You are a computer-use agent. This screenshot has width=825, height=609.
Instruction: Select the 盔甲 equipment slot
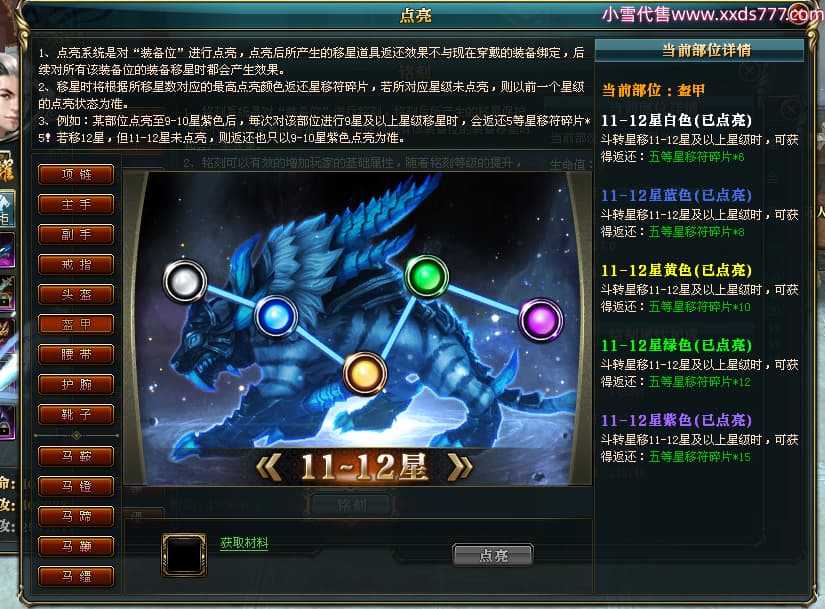(76, 324)
